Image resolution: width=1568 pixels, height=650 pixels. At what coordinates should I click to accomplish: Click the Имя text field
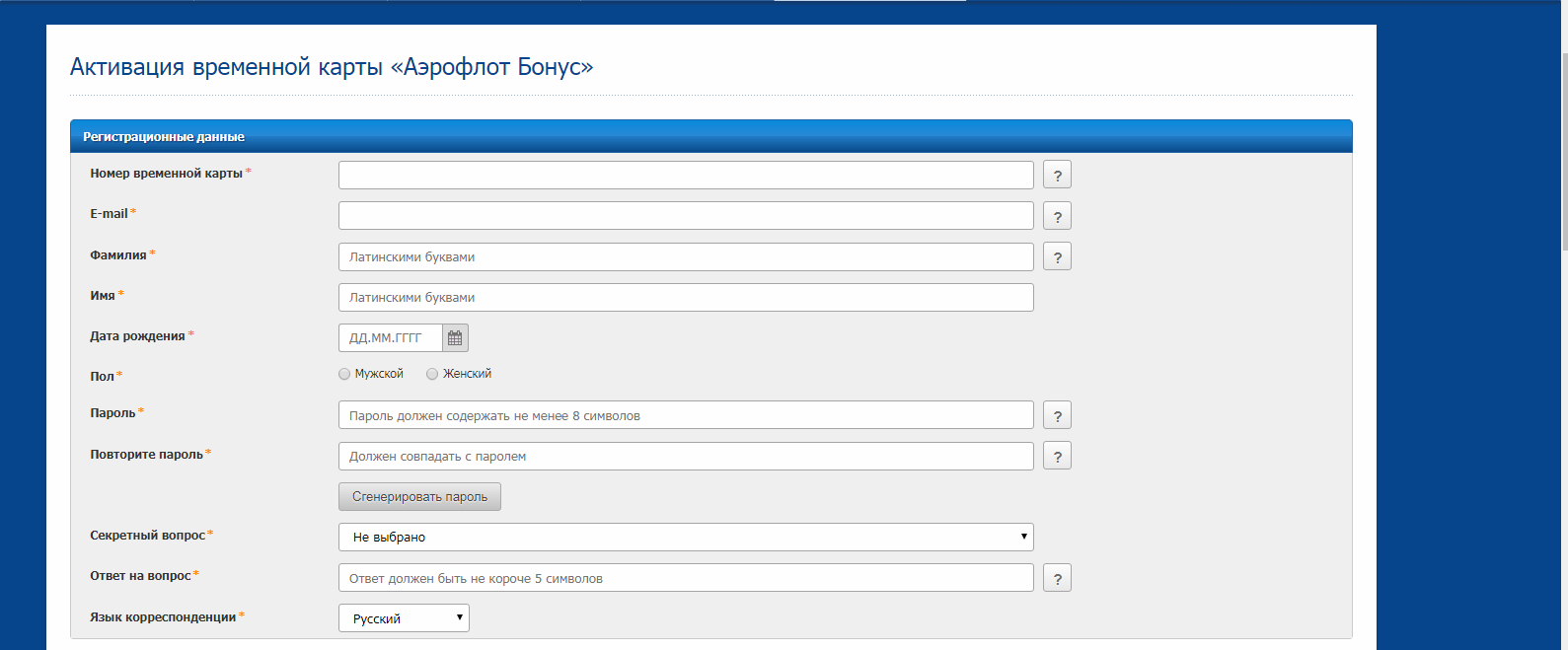coord(685,298)
